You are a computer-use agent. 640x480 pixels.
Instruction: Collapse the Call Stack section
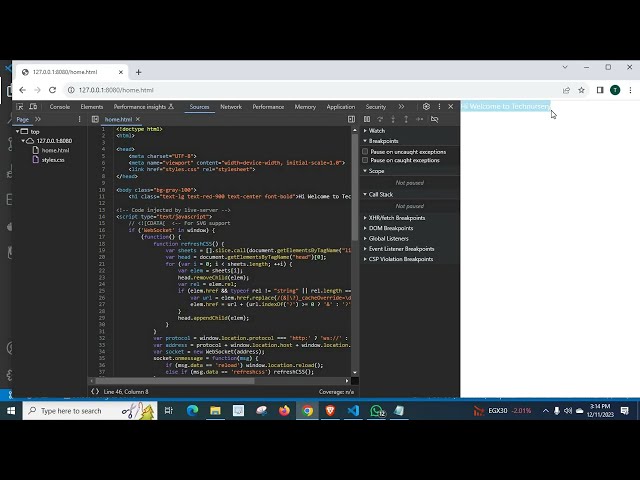coord(380,194)
